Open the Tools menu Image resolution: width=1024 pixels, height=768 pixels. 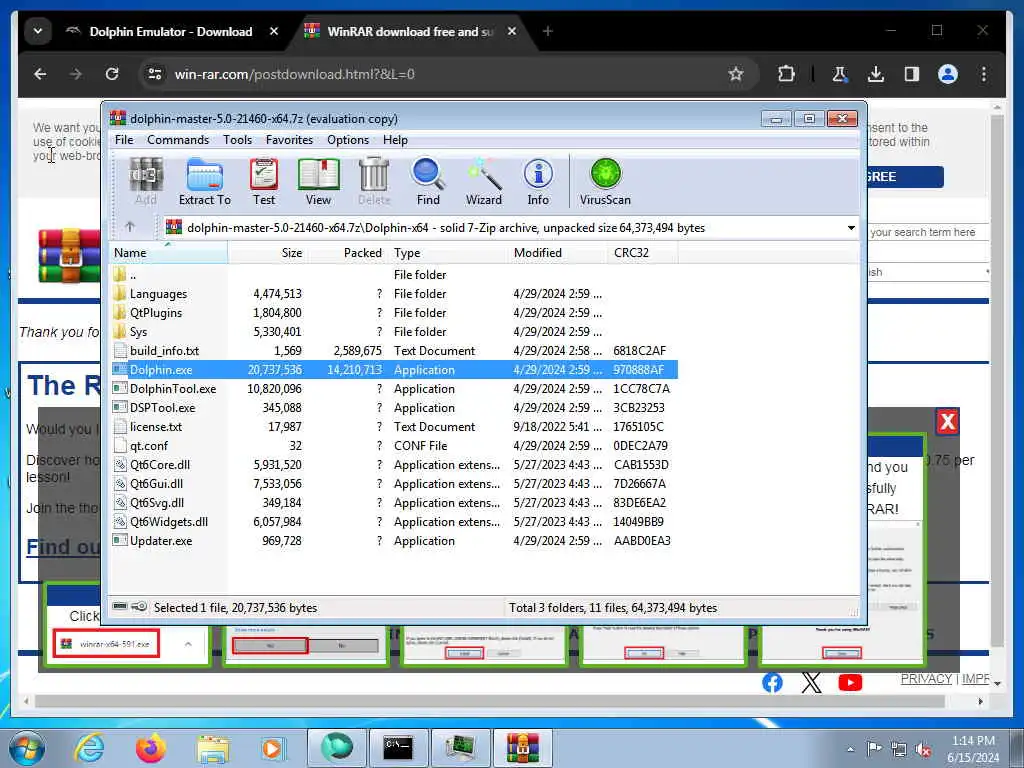coord(237,140)
